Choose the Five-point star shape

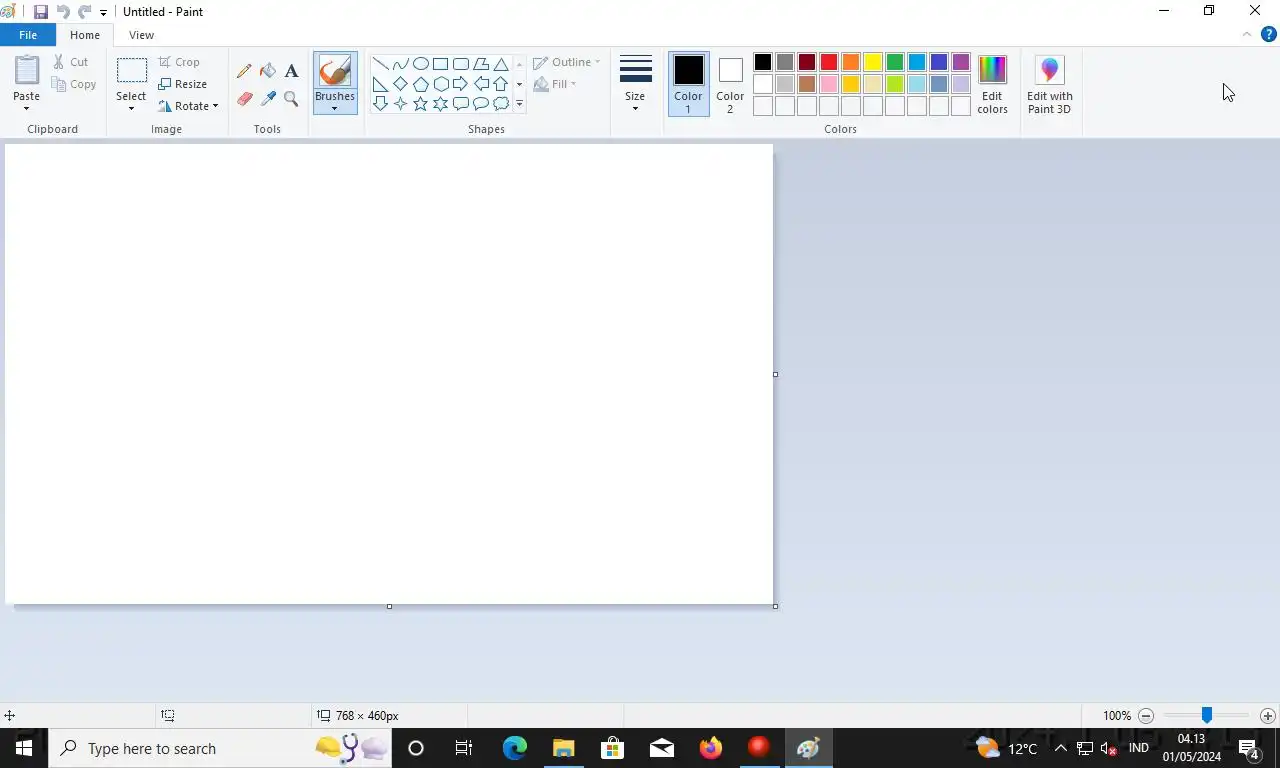coord(420,104)
